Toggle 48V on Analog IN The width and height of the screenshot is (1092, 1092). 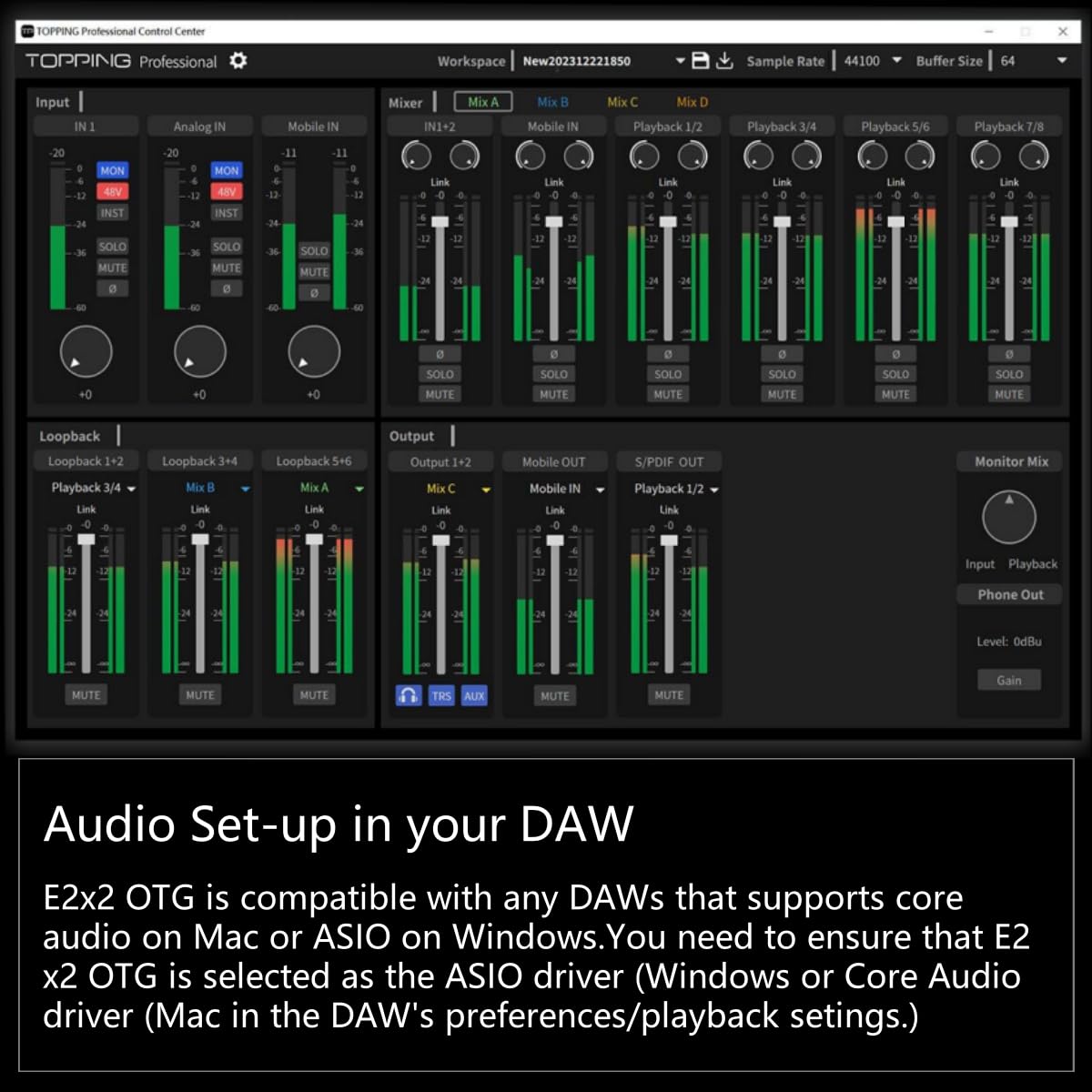pos(226,192)
